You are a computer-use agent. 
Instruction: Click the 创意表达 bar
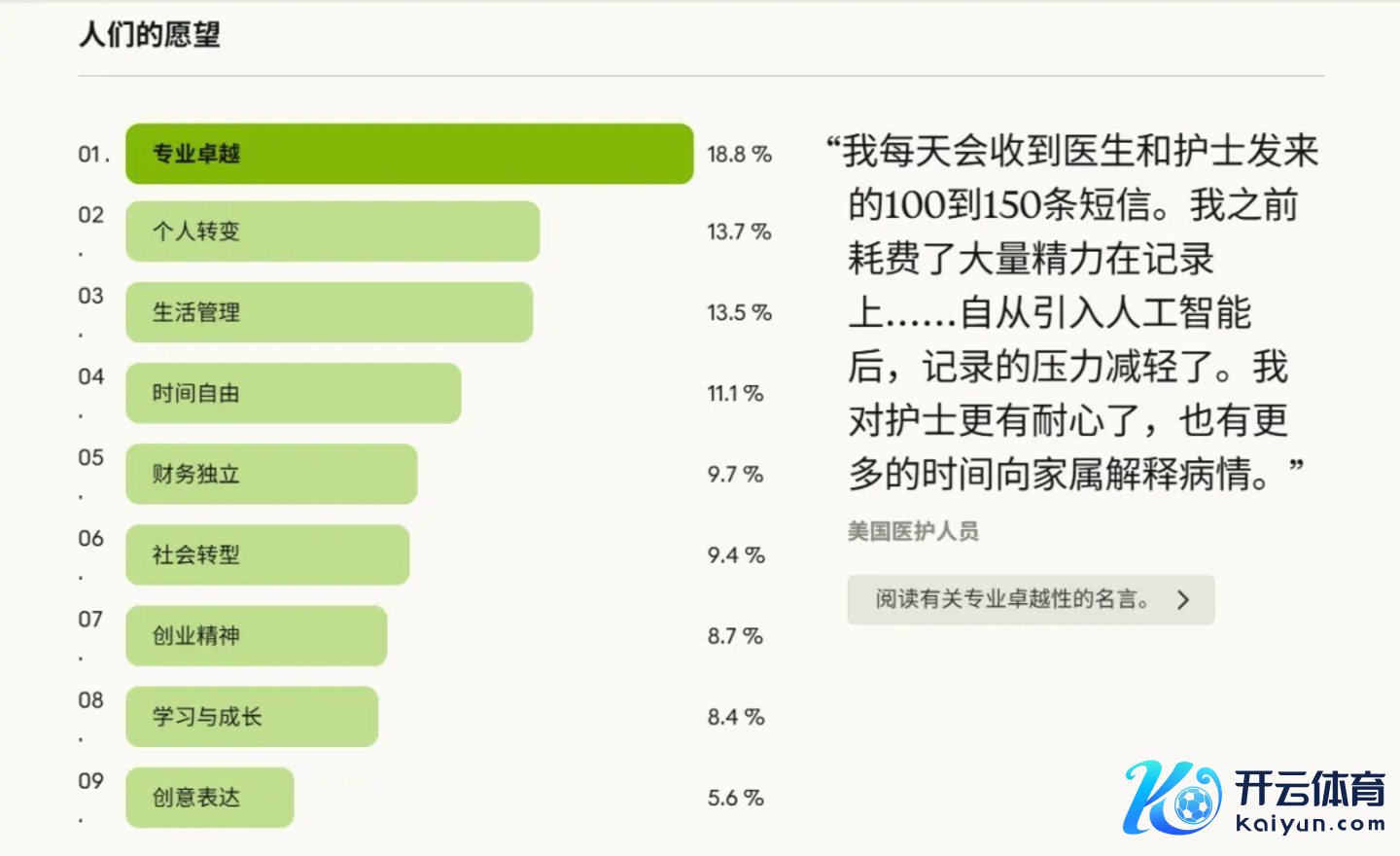coord(209,798)
